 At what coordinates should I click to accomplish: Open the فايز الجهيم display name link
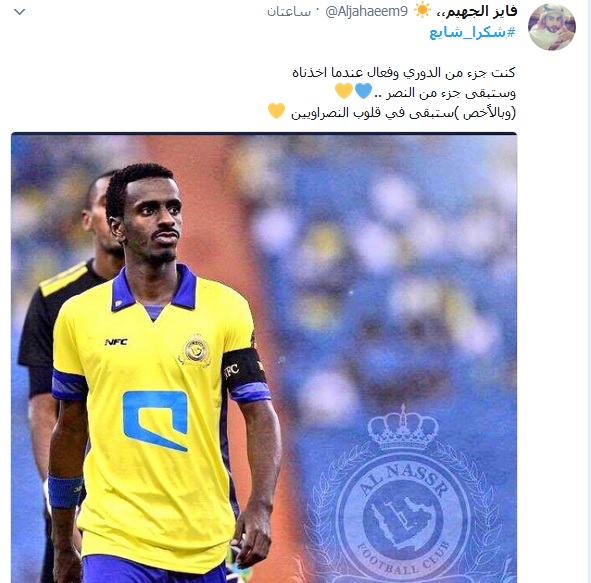[477, 11]
